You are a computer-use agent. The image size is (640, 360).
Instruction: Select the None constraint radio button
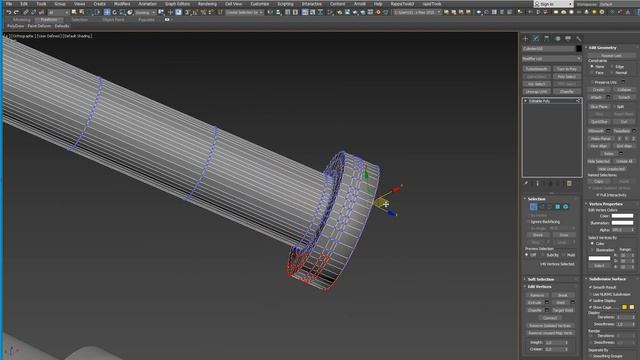tap(592, 66)
